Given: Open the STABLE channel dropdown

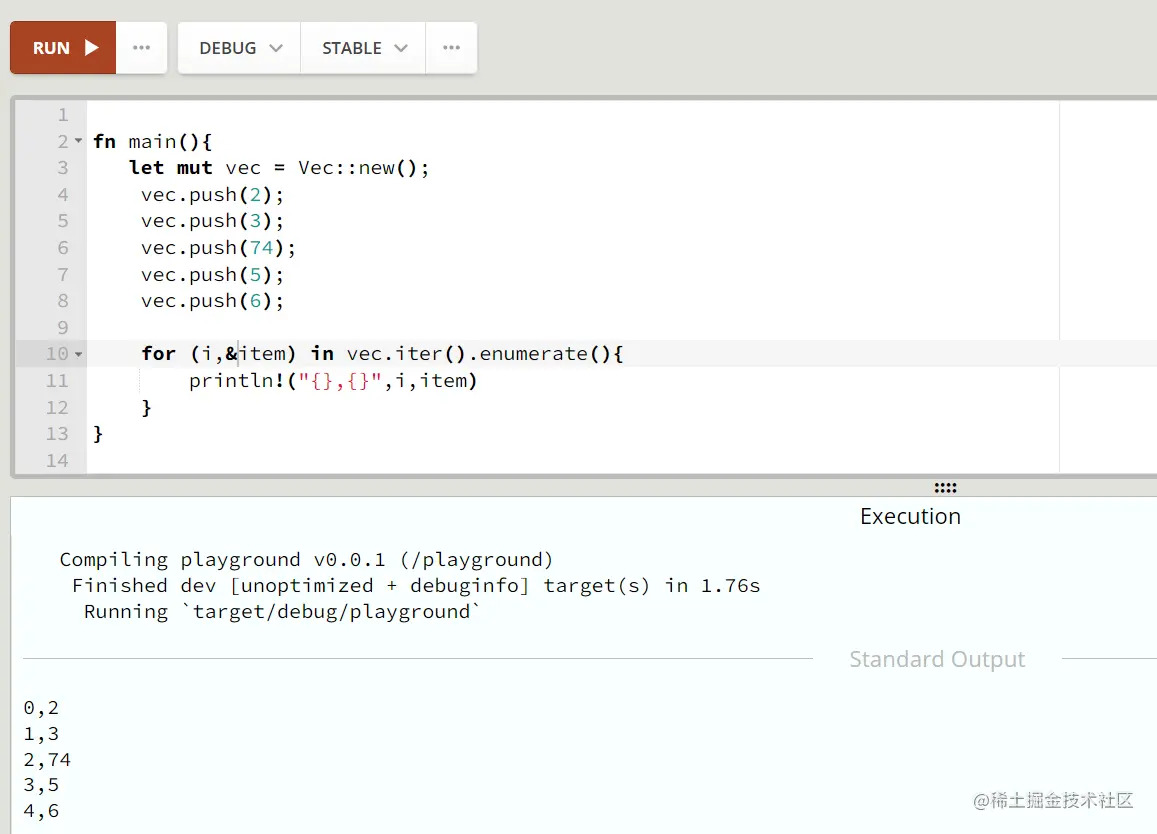Looking at the screenshot, I should [x=364, y=48].
